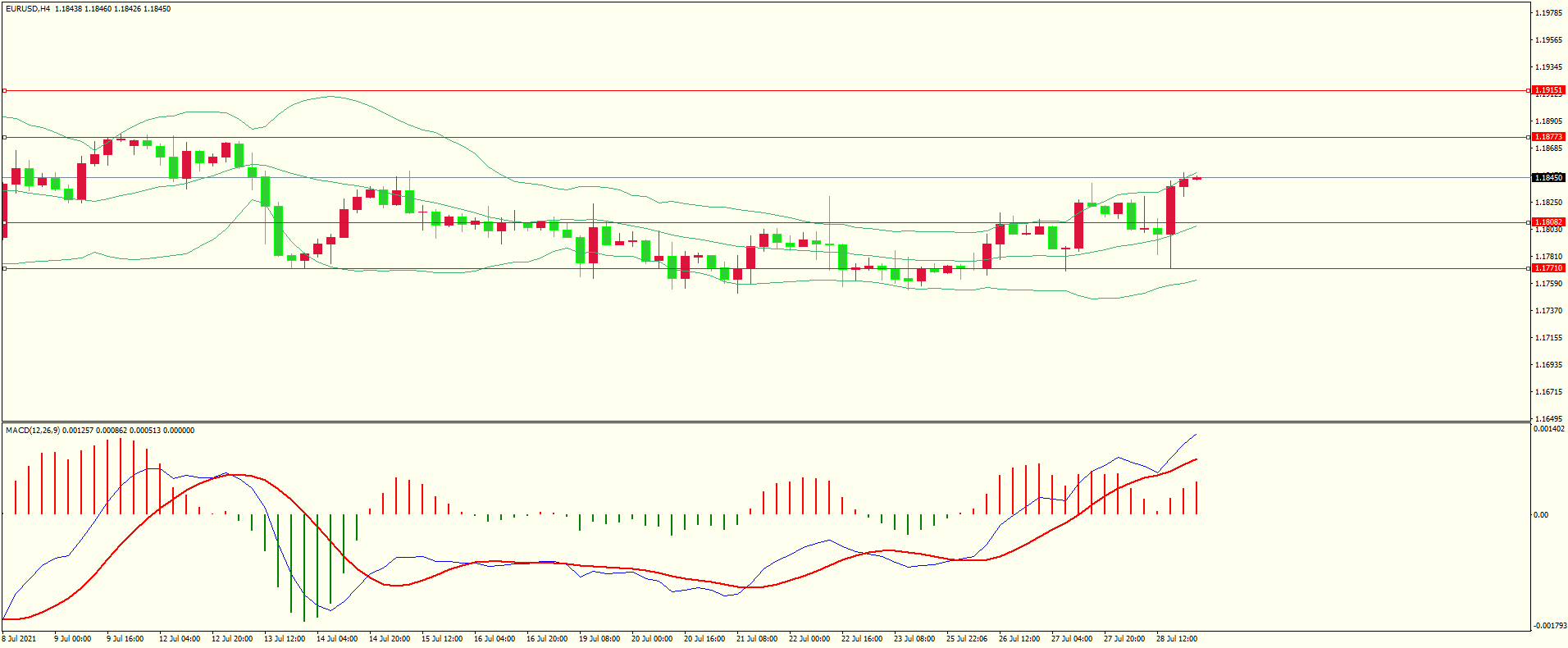
Task: Select the 1.18773 price level tag
Action: (x=1548, y=137)
